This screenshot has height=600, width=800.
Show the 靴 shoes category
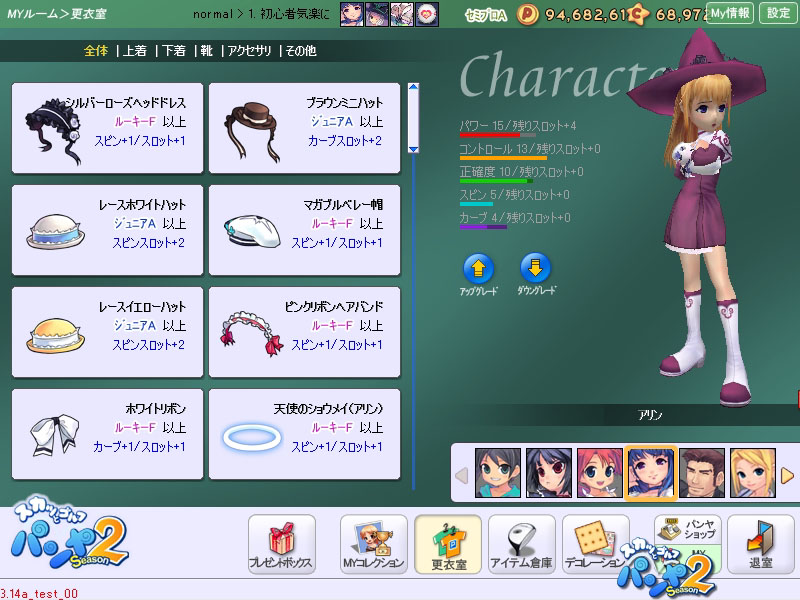(208, 51)
